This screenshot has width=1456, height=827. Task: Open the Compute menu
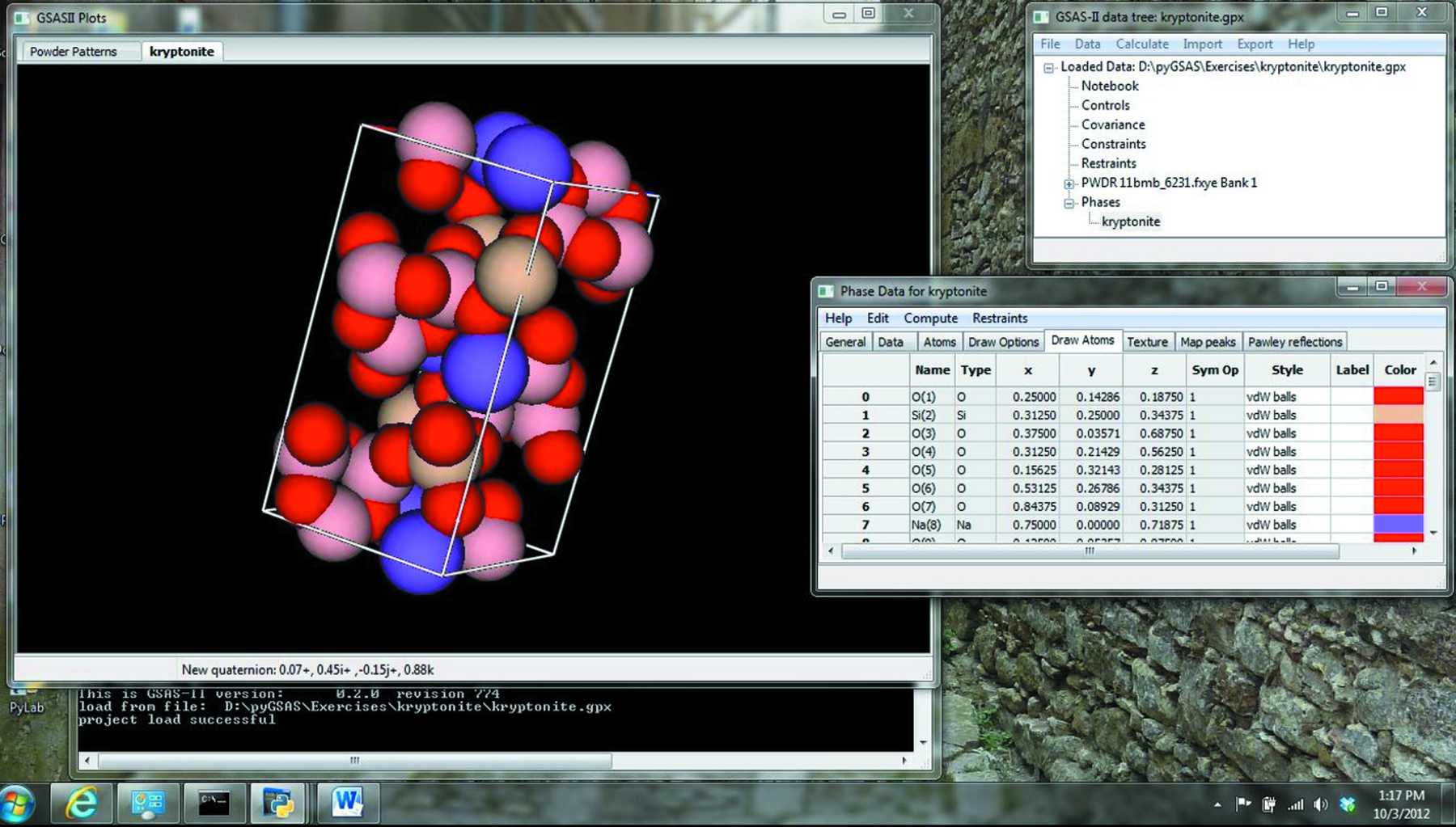[x=930, y=319]
